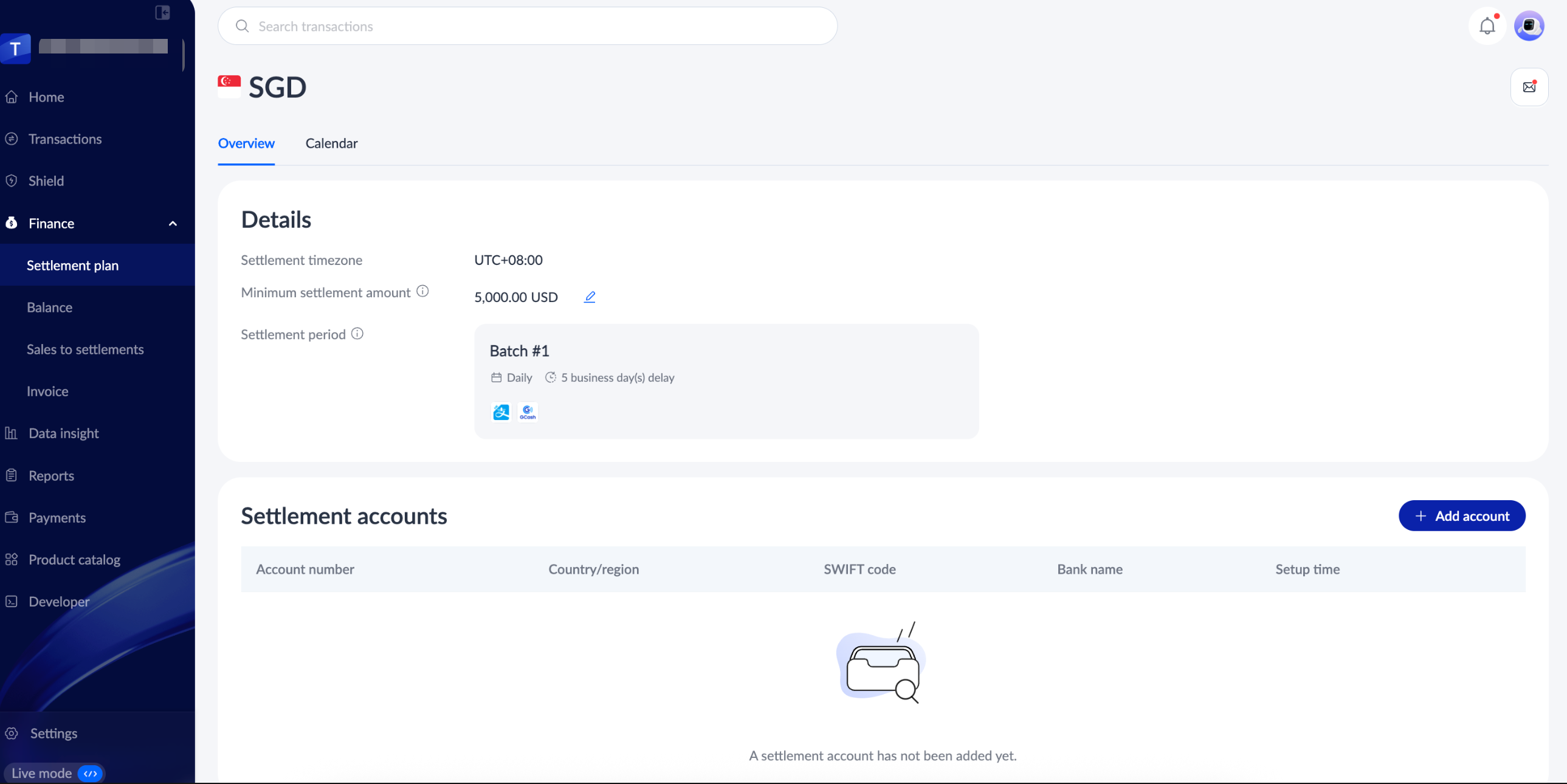Viewport: 1567px width, 784px height.
Task: Focus the Search transactions field
Action: [x=528, y=26]
